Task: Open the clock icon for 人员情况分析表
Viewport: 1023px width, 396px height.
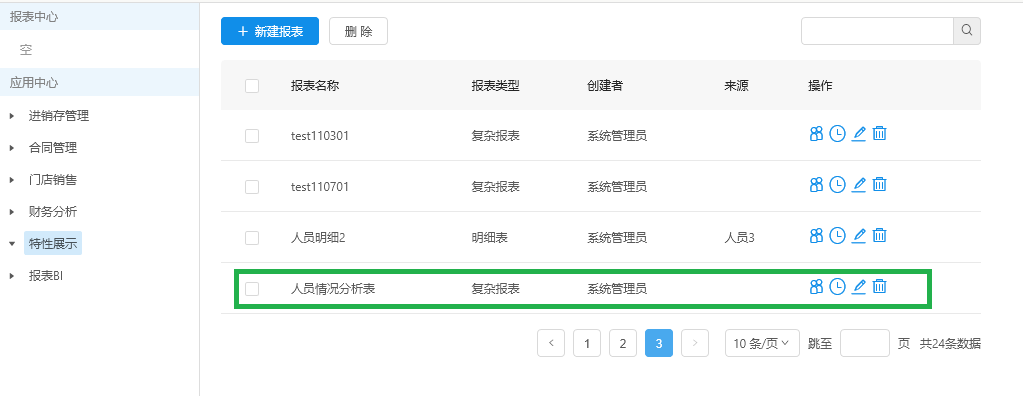Action: (837, 286)
